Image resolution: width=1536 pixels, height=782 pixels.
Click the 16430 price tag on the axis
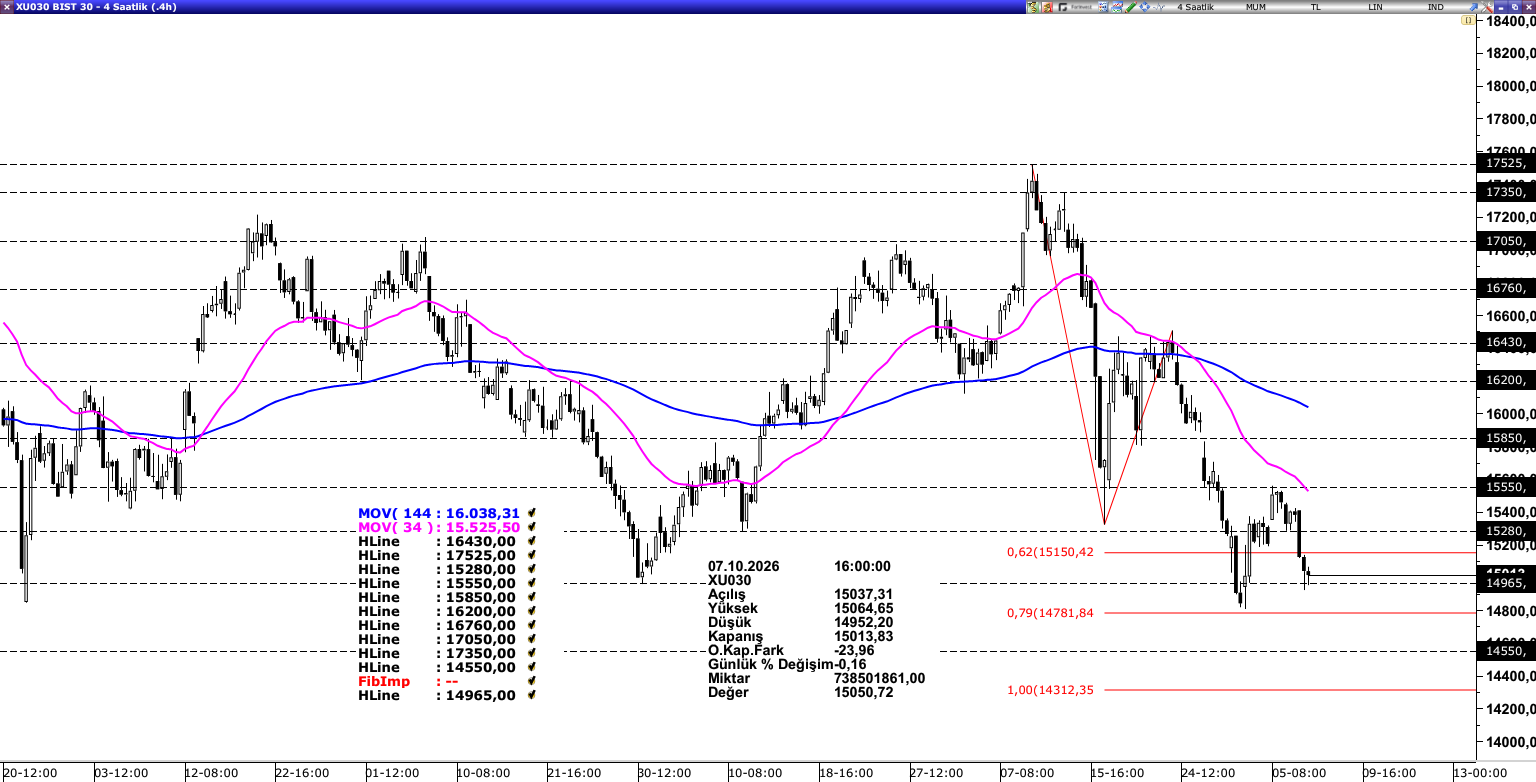click(1506, 342)
